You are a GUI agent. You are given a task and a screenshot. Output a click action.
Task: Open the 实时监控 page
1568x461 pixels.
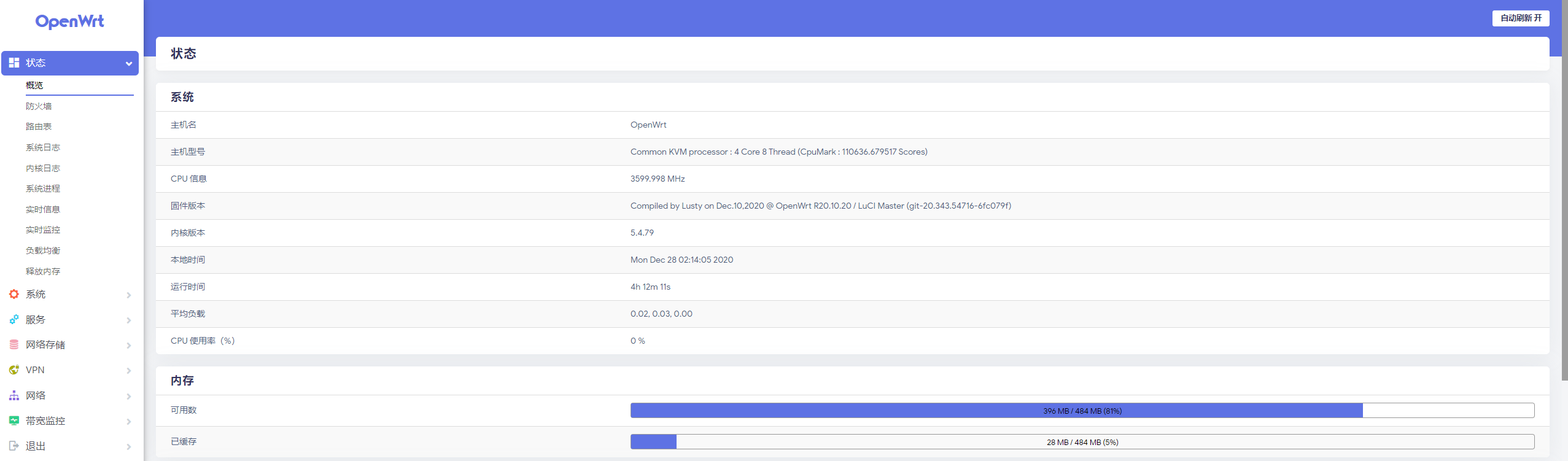pyautogui.click(x=43, y=230)
